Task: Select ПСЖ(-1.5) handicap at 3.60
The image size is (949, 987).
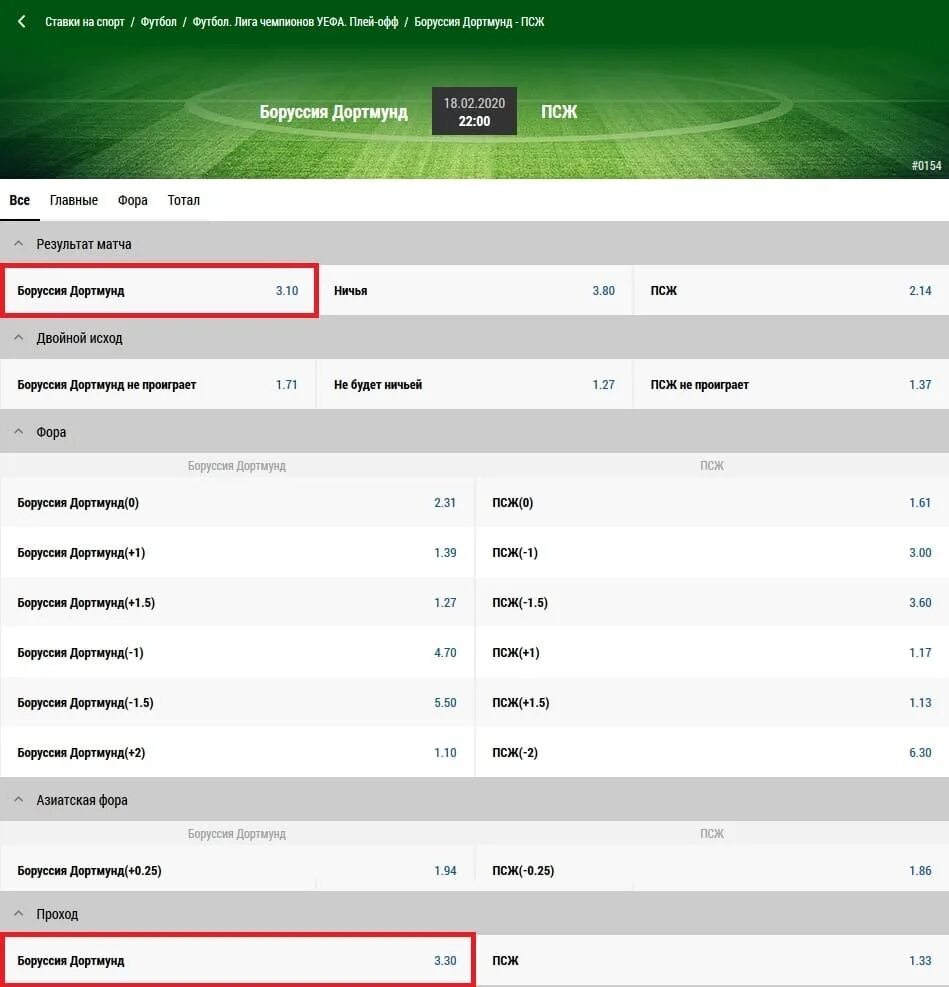Action: pyautogui.click(x=712, y=602)
